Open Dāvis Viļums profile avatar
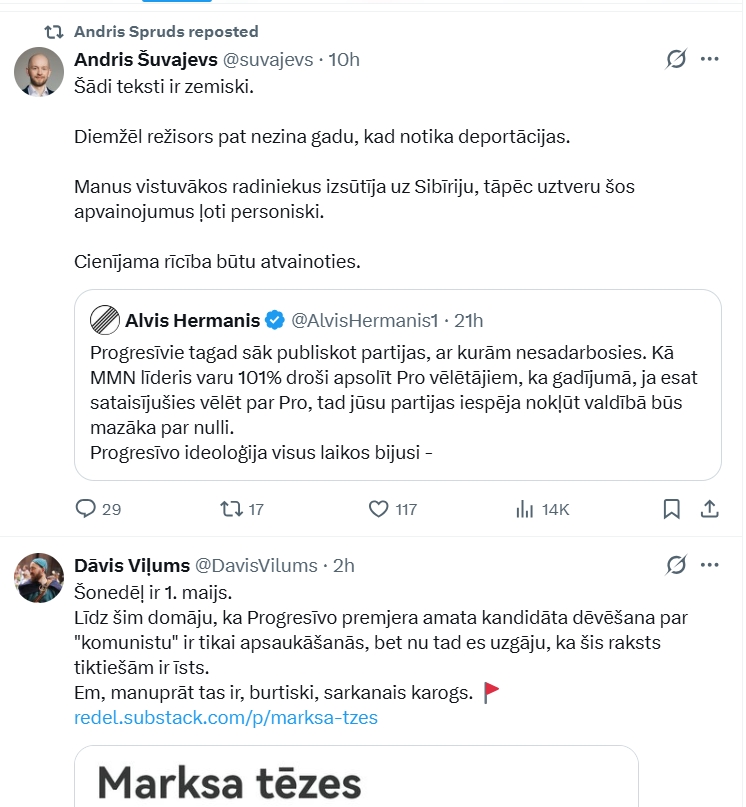746x807 pixels. tap(39, 577)
